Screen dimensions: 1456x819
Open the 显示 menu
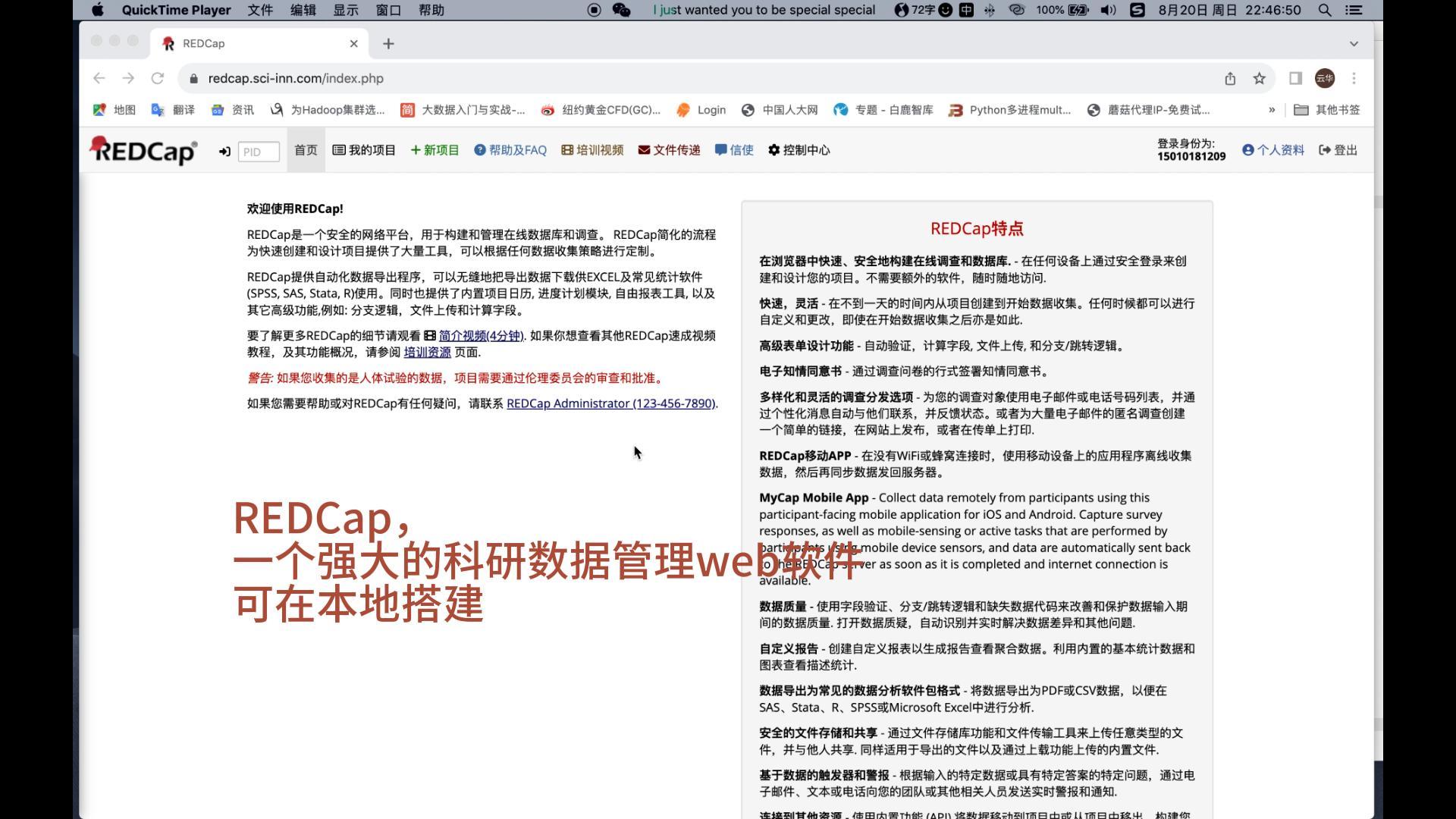346,10
